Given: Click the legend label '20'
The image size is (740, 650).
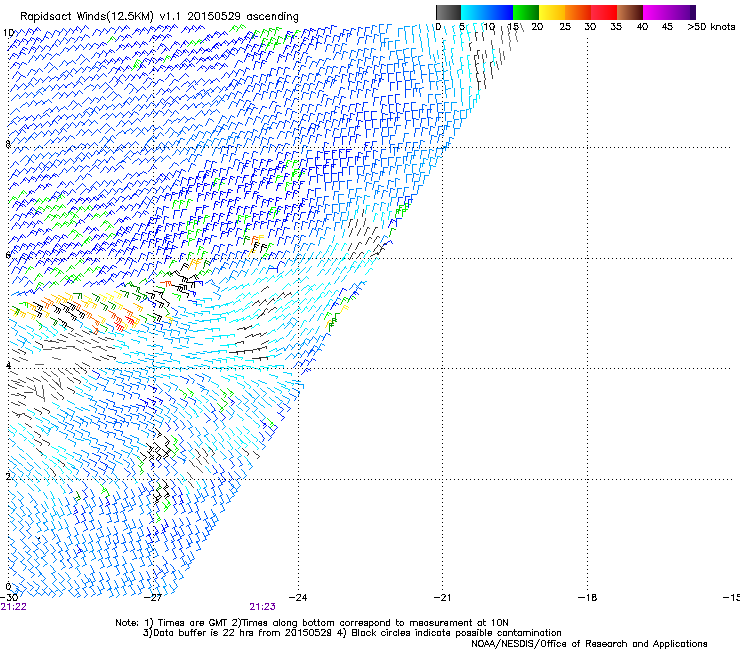Looking at the screenshot, I should [537, 27].
